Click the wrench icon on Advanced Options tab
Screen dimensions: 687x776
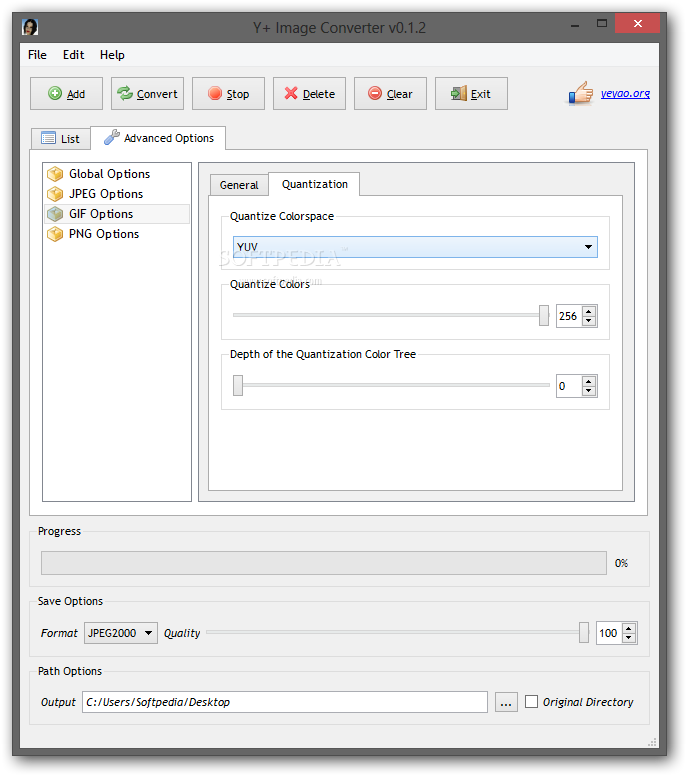tap(111, 137)
